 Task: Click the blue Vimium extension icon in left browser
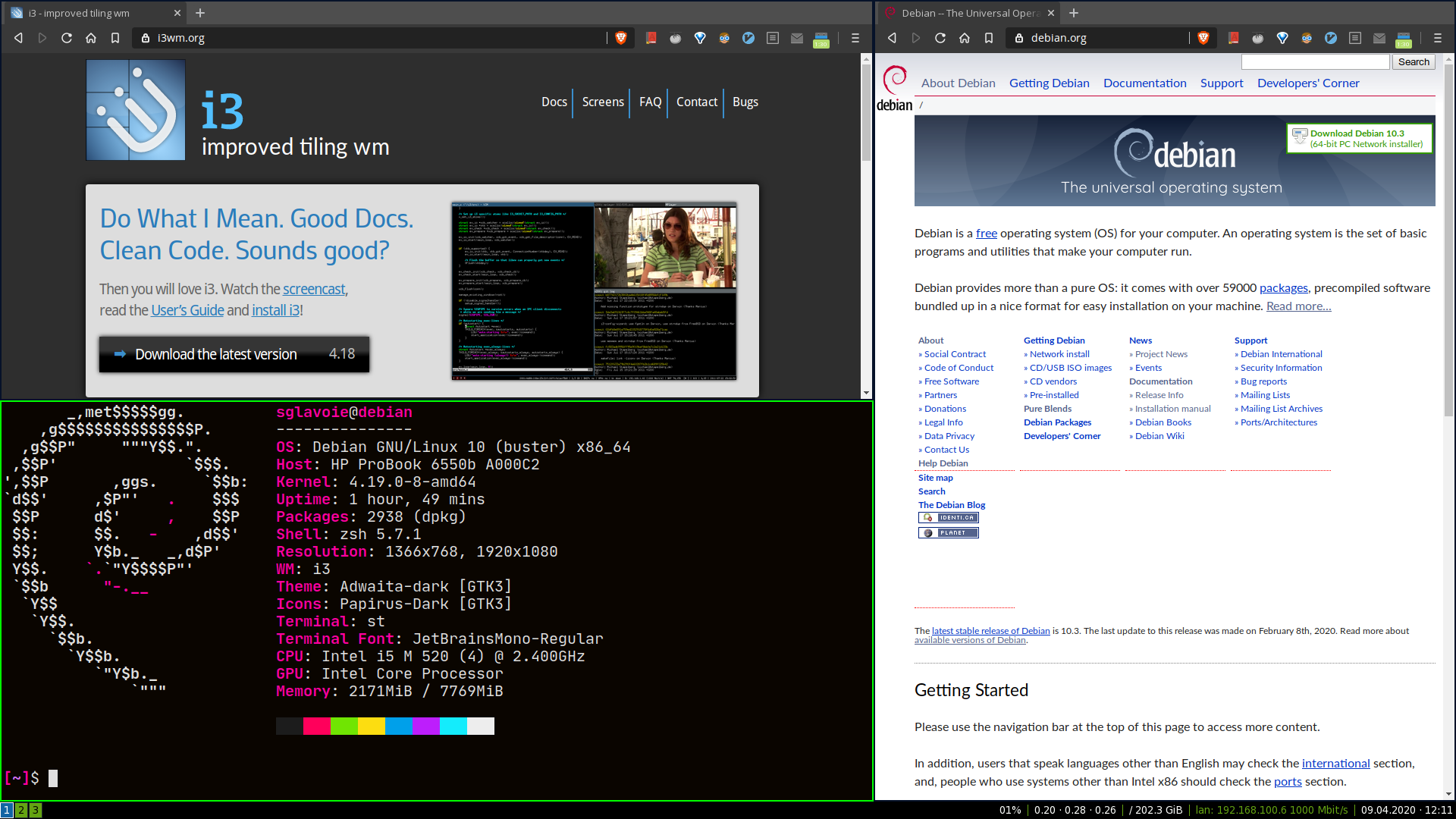tap(748, 38)
